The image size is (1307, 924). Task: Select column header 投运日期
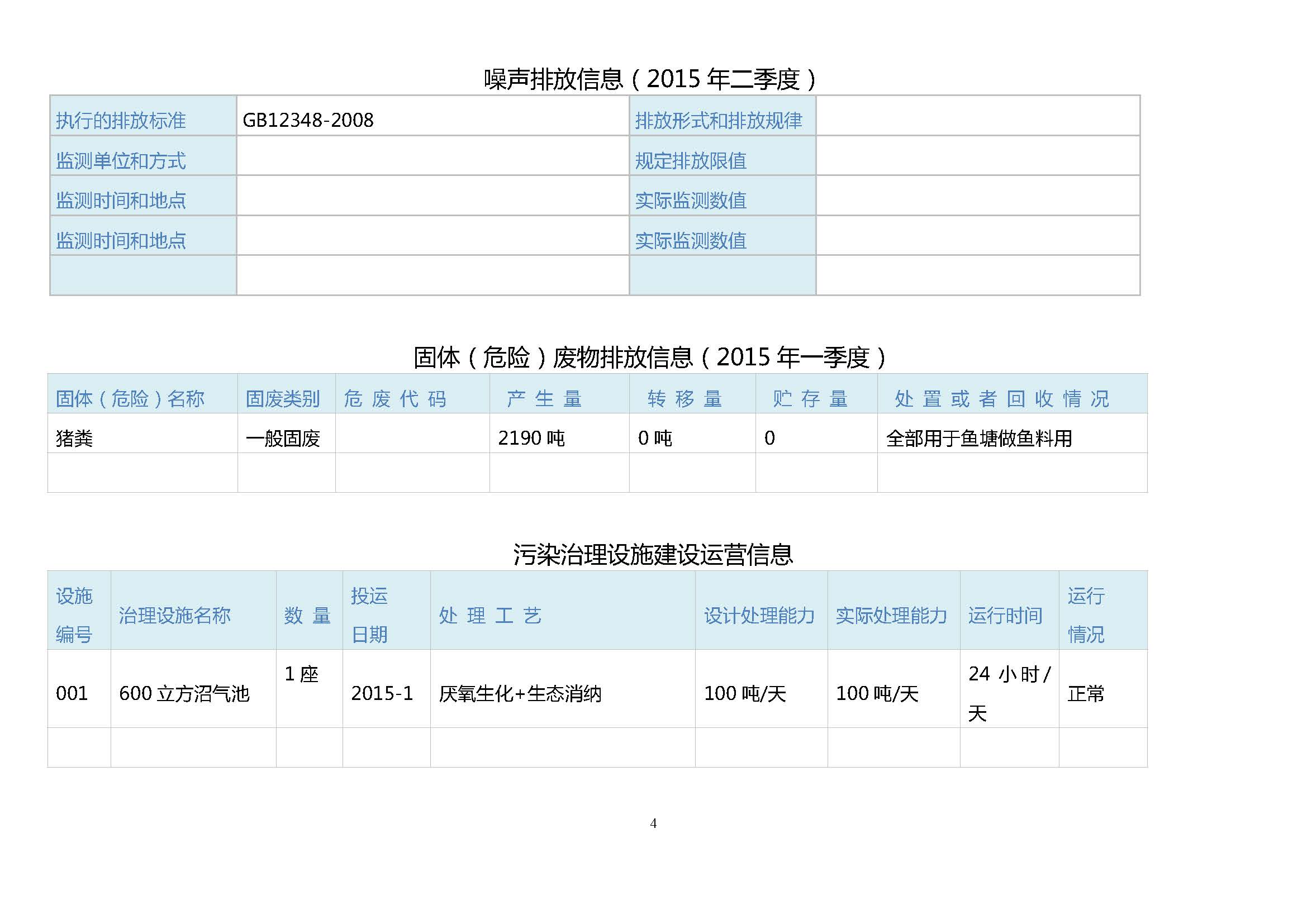click(x=369, y=615)
